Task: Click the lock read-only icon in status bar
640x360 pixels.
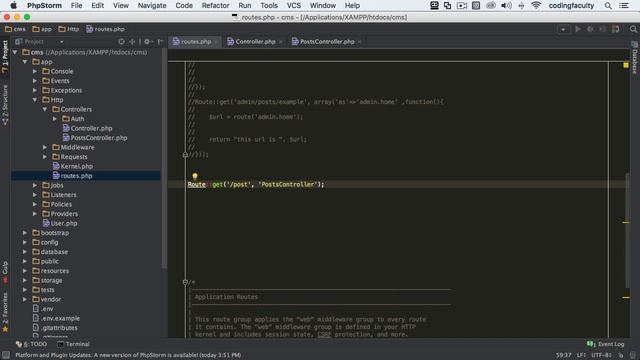Action: point(620,355)
